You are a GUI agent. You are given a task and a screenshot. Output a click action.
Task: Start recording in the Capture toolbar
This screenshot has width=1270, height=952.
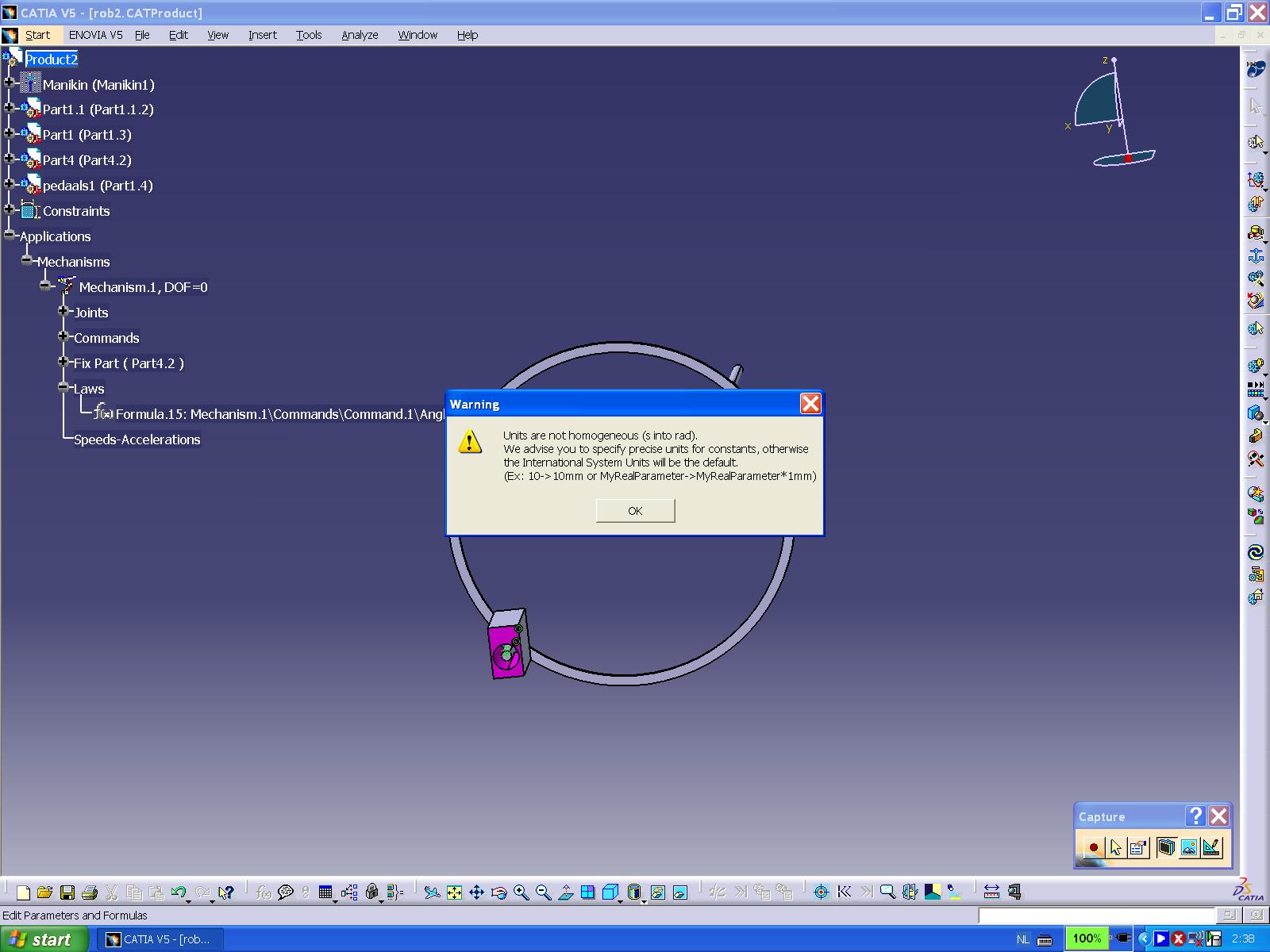1094,847
